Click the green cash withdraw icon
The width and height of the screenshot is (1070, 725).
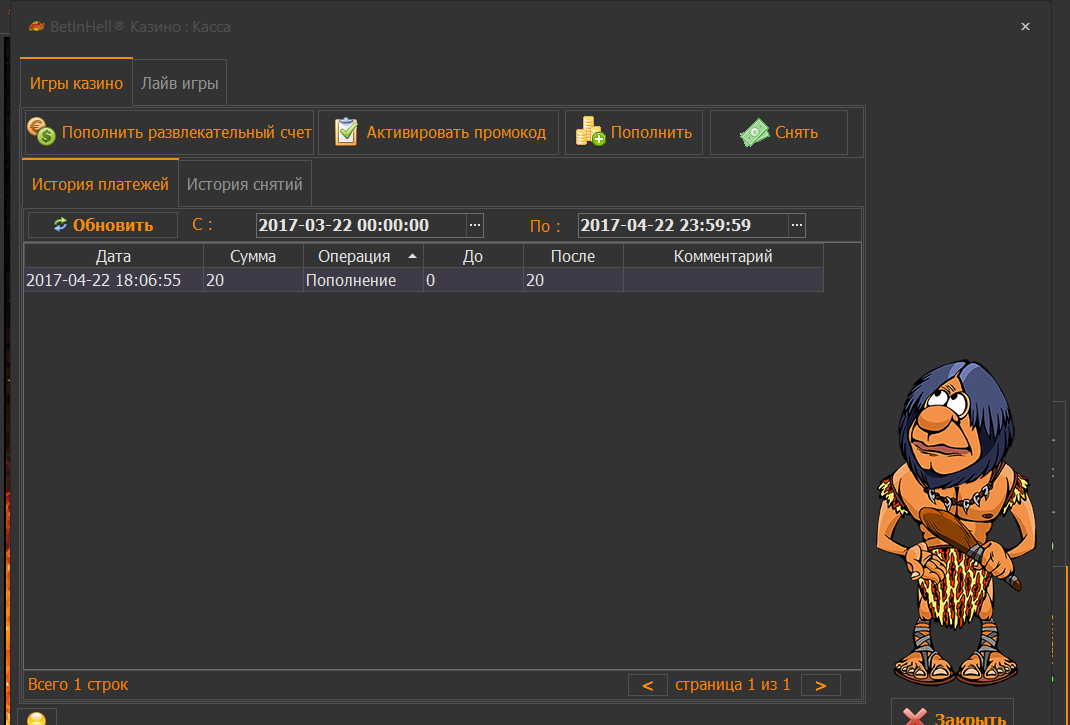click(x=755, y=132)
